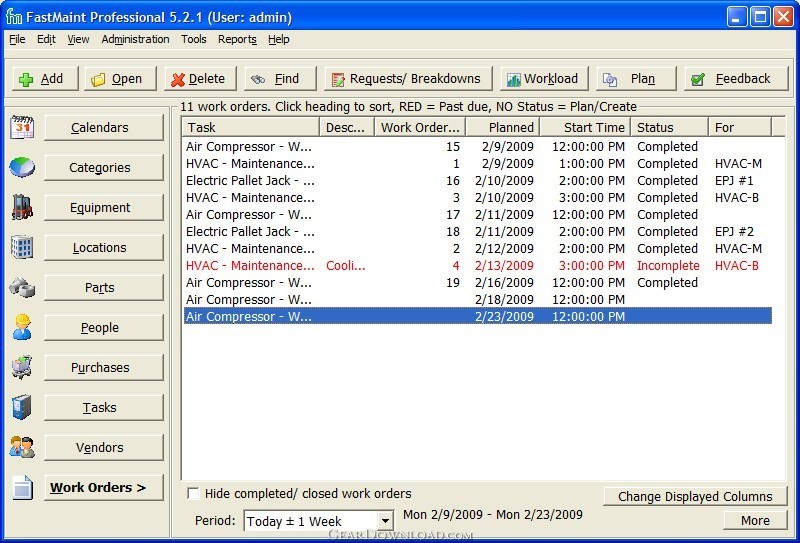Select work order 2 row dated 2/12/2009
This screenshot has width=800, height=543.
(x=477, y=249)
